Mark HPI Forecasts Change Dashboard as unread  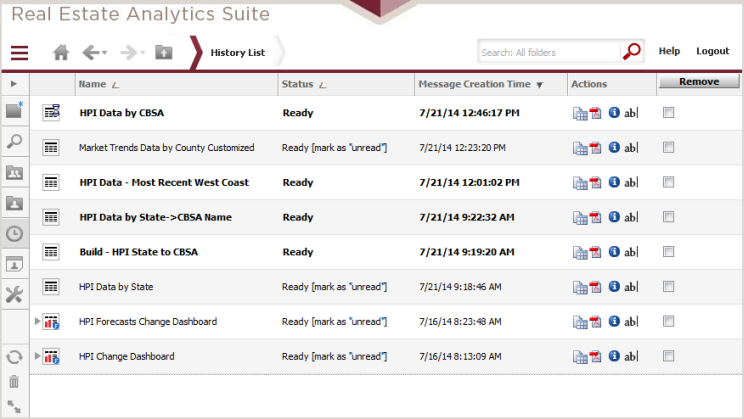tap(349, 322)
